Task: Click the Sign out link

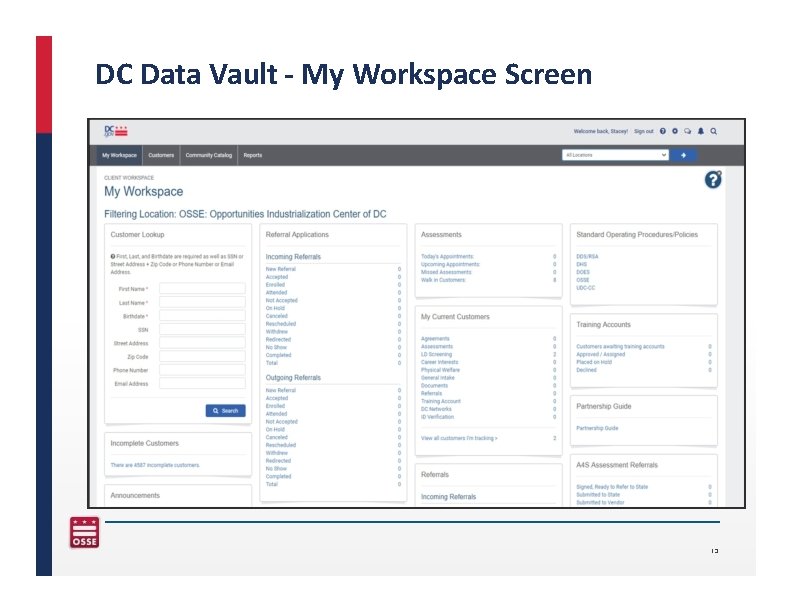Action: (644, 131)
